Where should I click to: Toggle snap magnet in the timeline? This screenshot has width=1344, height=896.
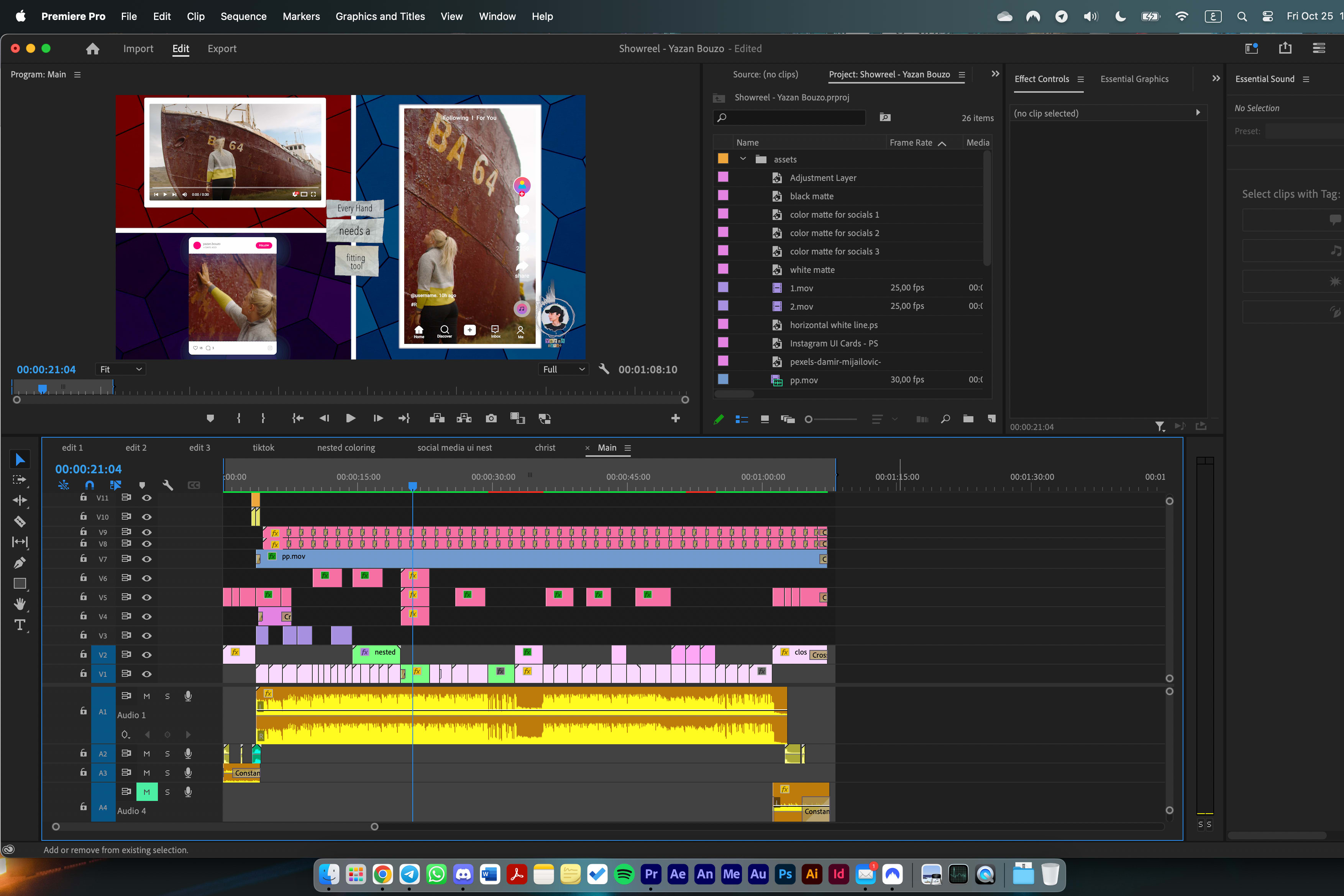(x=89, y=485)
